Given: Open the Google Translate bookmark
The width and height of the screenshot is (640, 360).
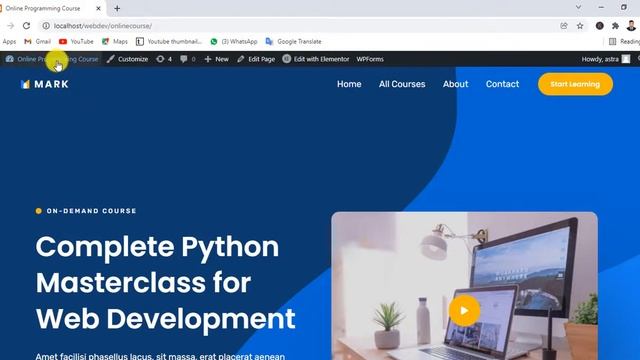Looking at the screenshot, I should 293,42.
